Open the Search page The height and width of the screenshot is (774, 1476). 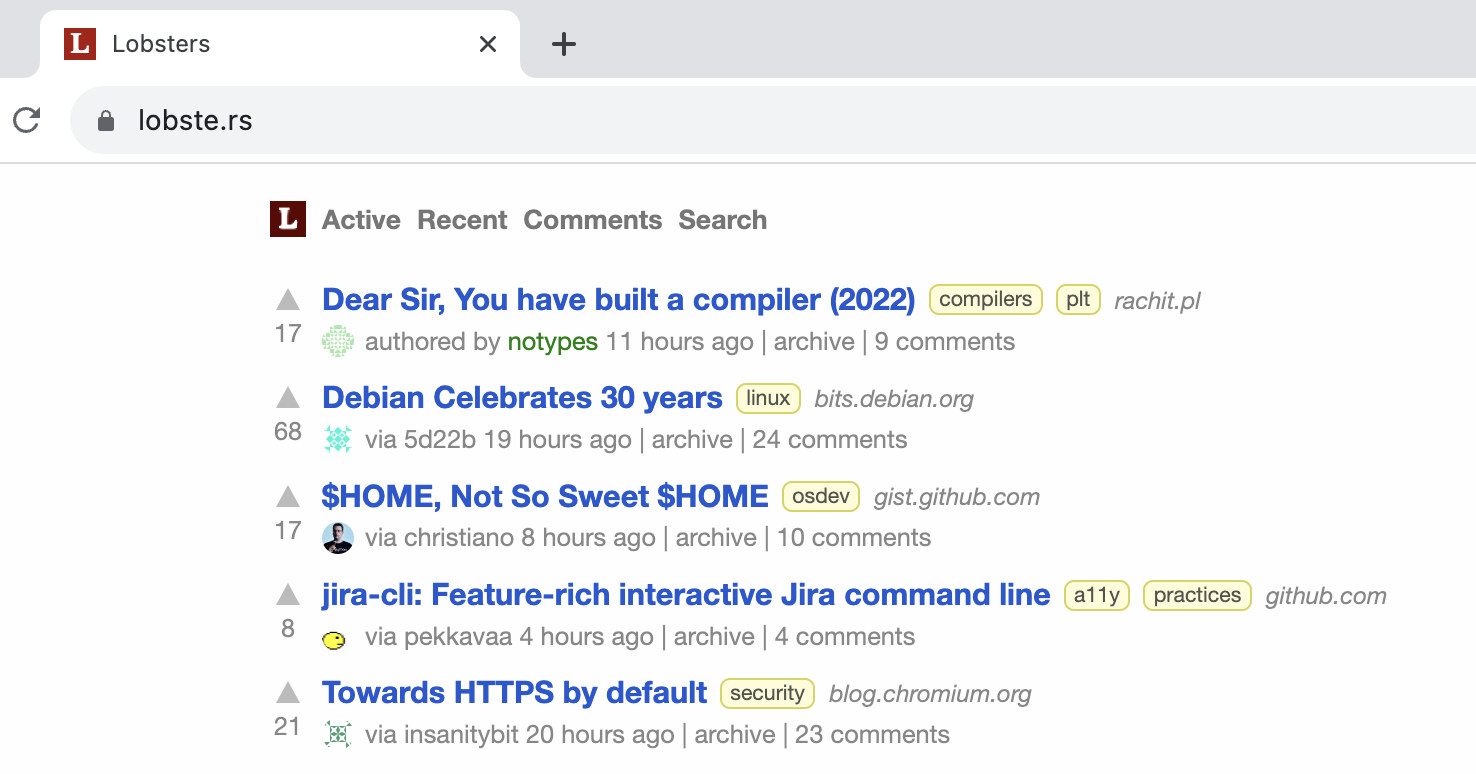(723, 220)
